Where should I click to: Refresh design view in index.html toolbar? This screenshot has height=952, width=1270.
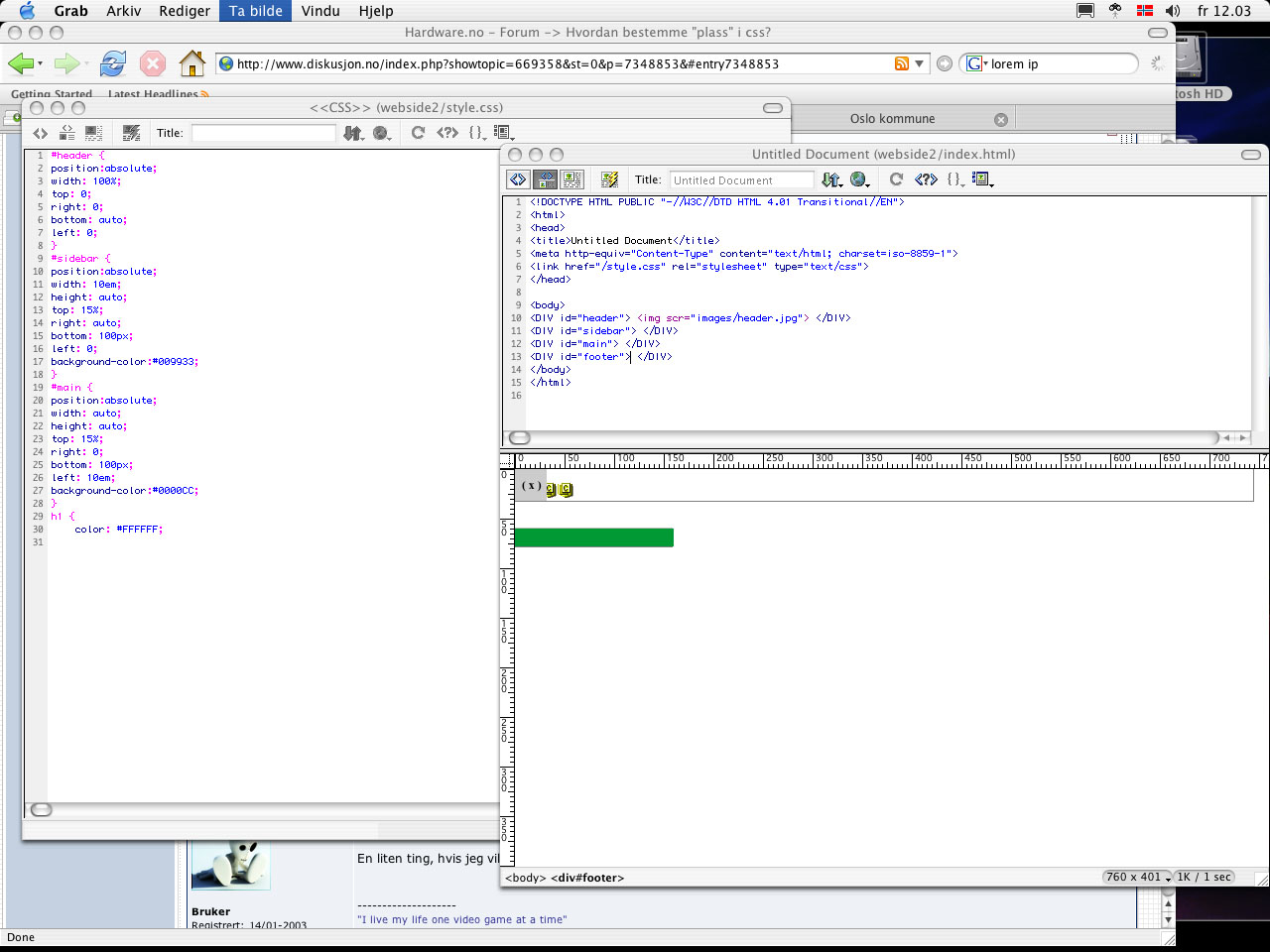(896, 179)
